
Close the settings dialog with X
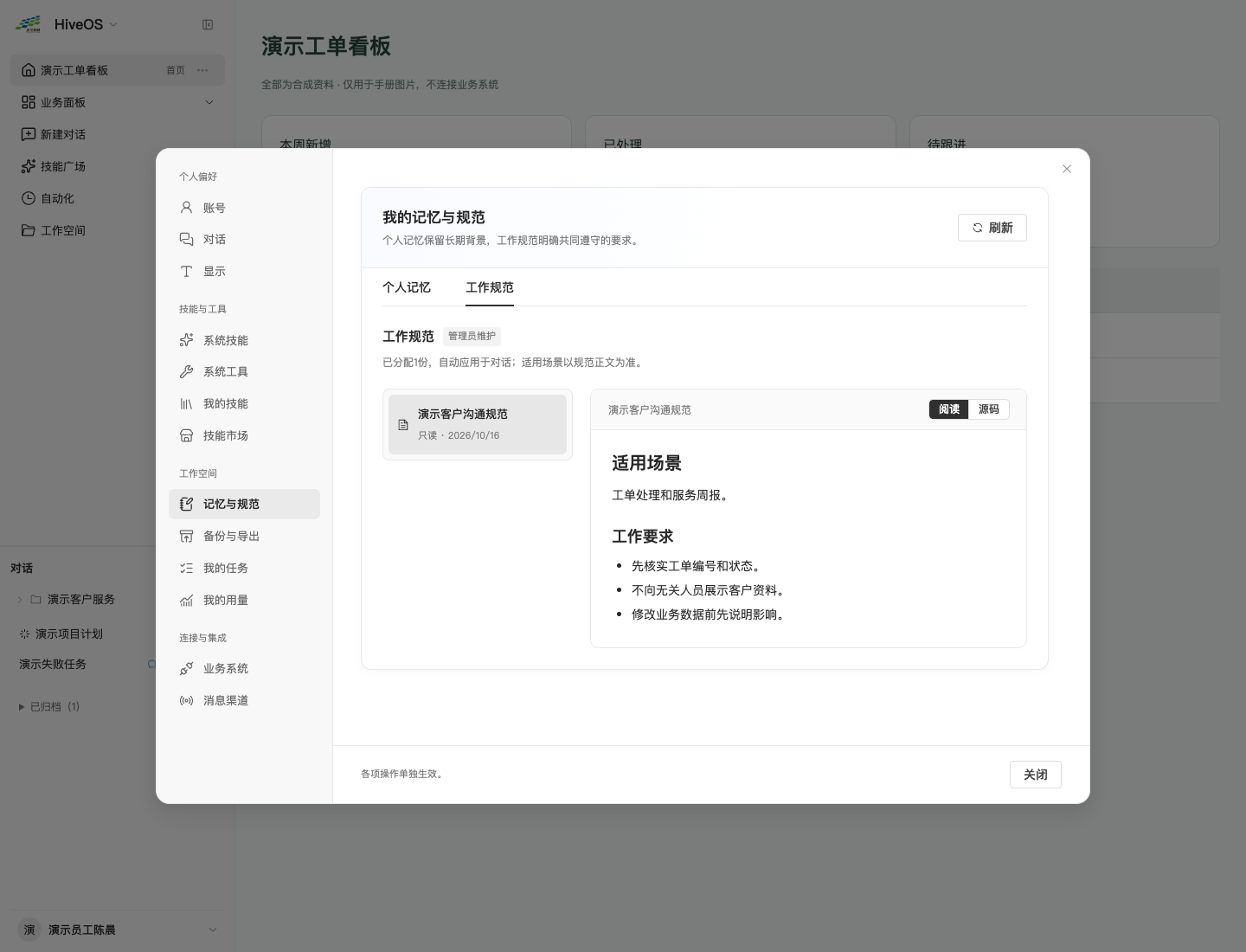pyautogui.click(x=1067, y=169)
